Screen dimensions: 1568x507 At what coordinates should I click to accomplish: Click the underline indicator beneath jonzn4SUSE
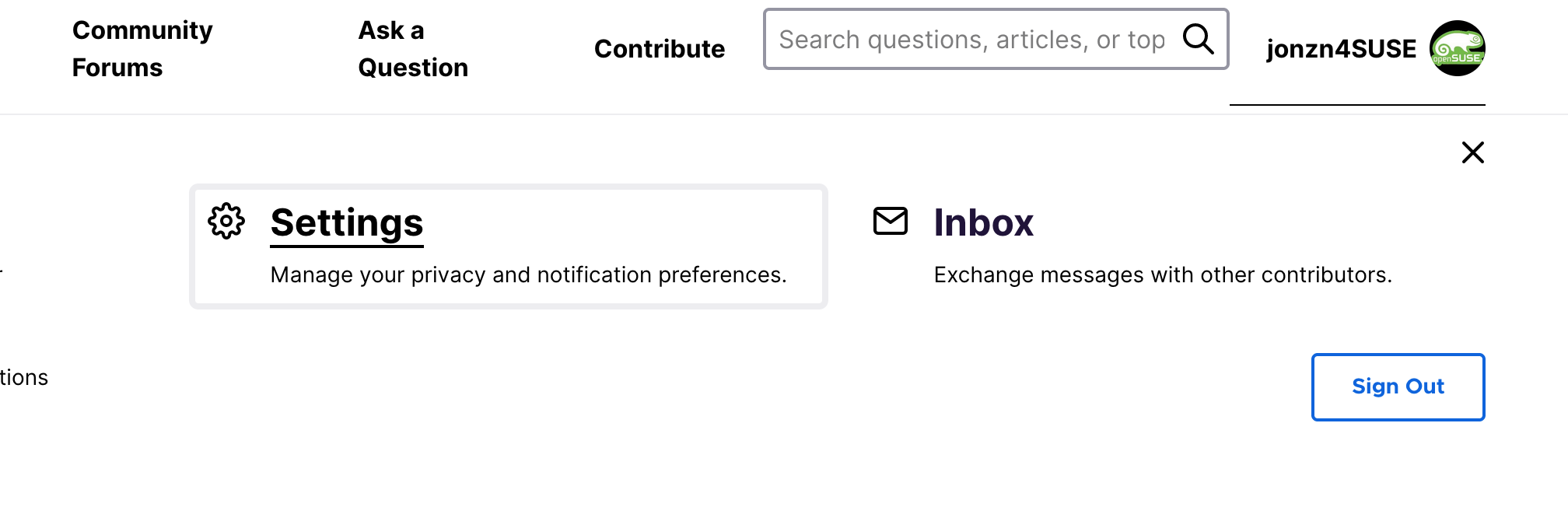[x=1357, y=104]
